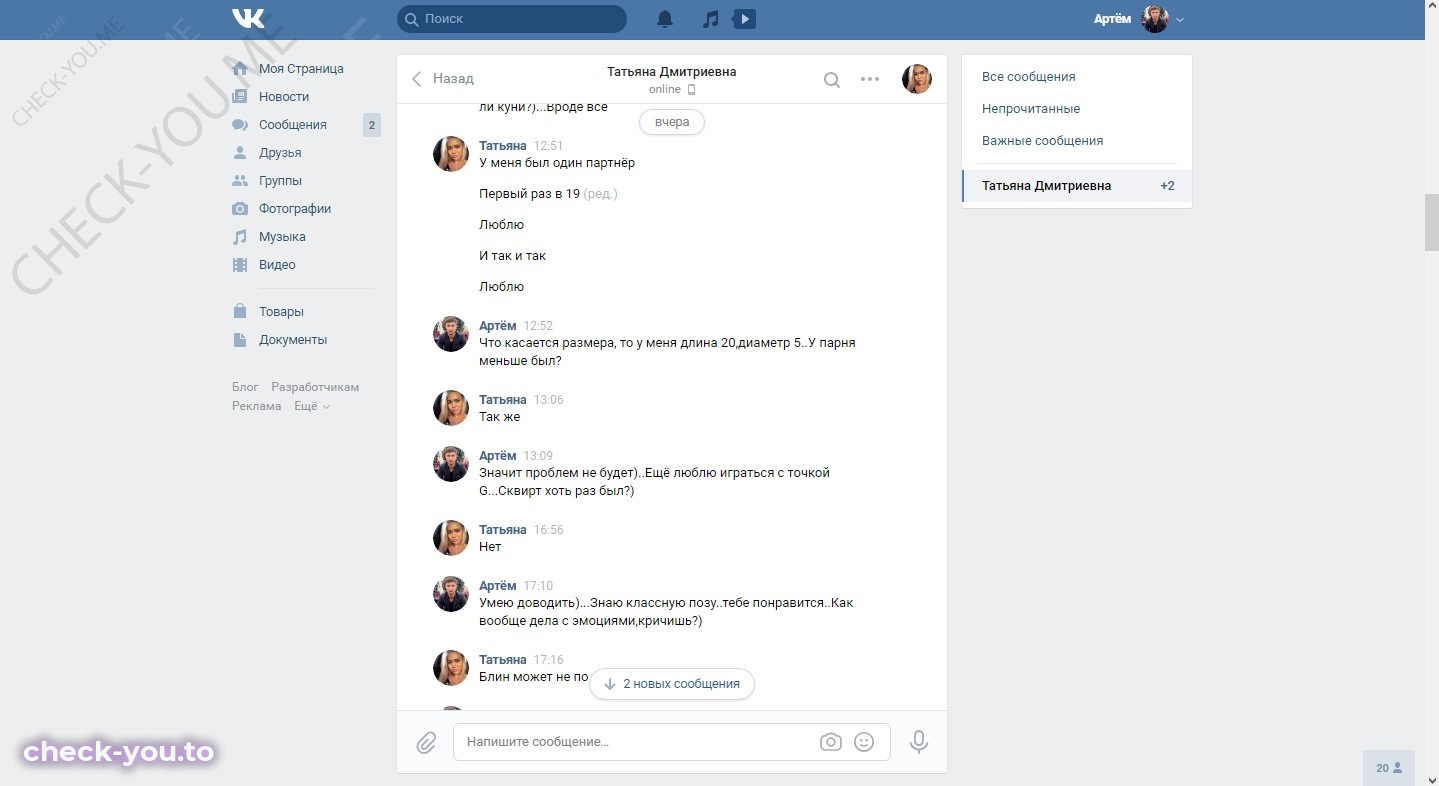Open the notifications bell icon

pyautogui.click(x=665, y=19)
